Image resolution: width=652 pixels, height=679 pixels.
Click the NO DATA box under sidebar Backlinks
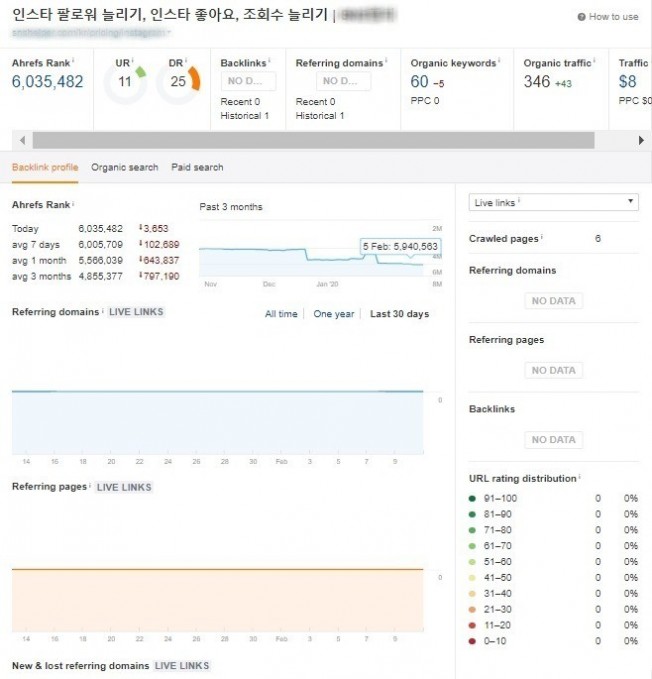click(554, 440)
